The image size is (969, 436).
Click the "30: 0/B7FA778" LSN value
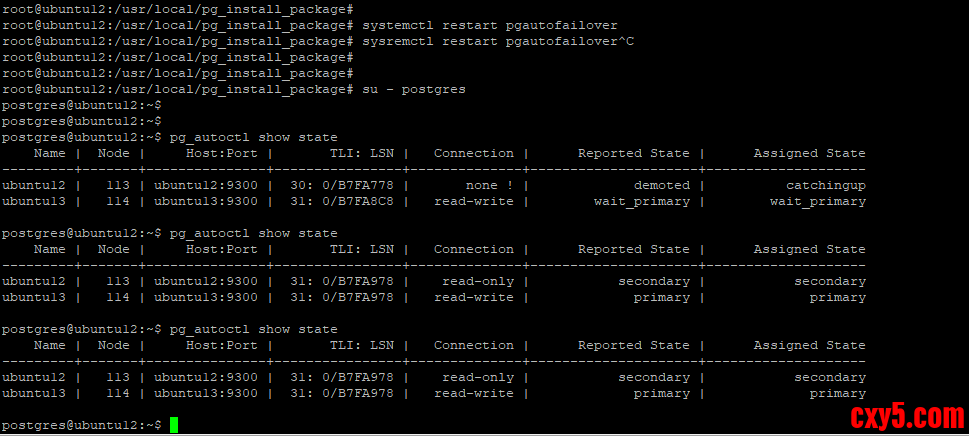click(x=350, y=185)
